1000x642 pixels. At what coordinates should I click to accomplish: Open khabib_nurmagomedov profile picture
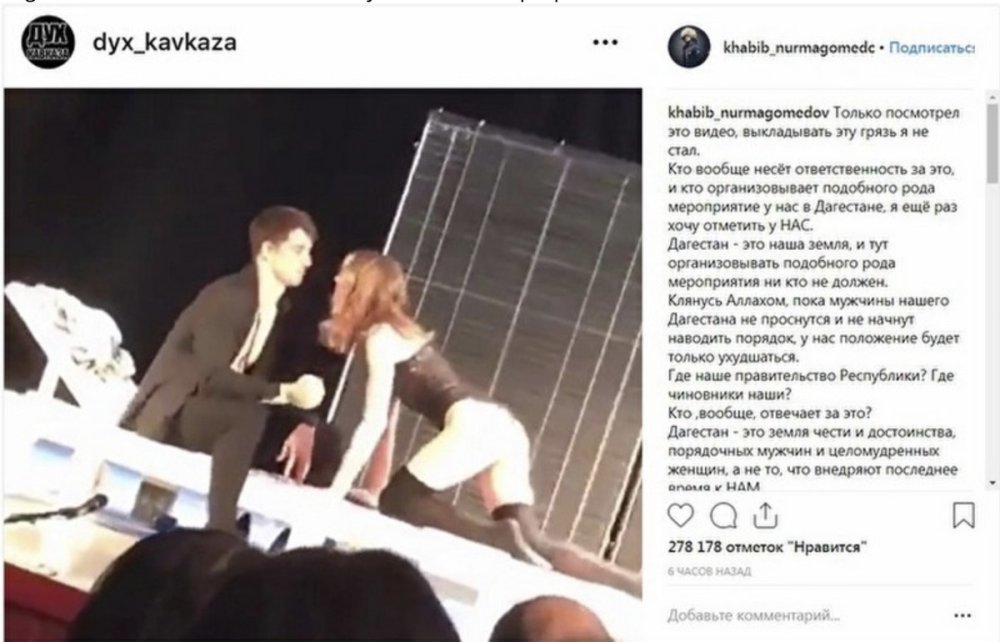(x=689, y=47)
